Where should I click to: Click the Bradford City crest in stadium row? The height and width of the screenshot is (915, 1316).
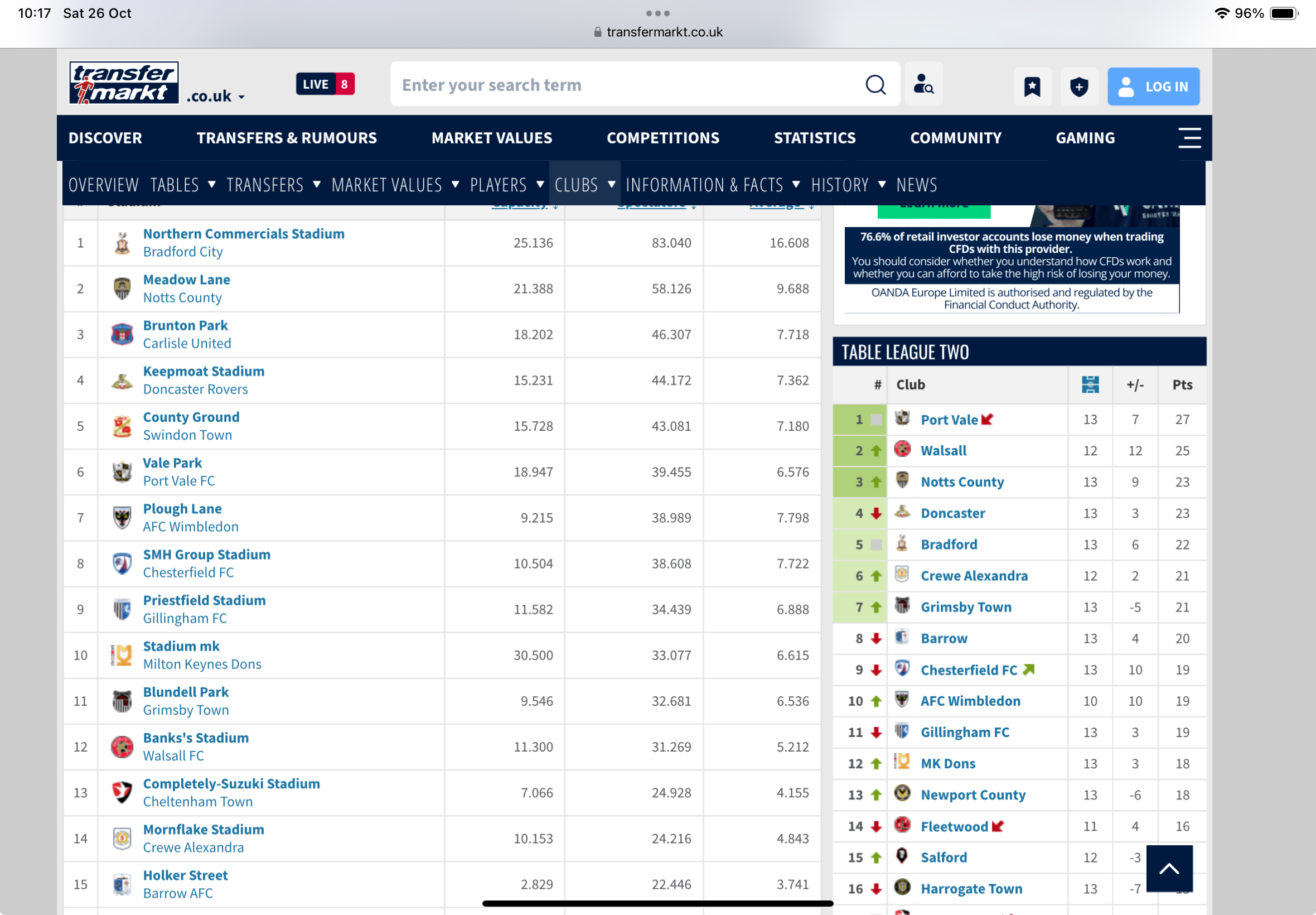coord(122,243)
